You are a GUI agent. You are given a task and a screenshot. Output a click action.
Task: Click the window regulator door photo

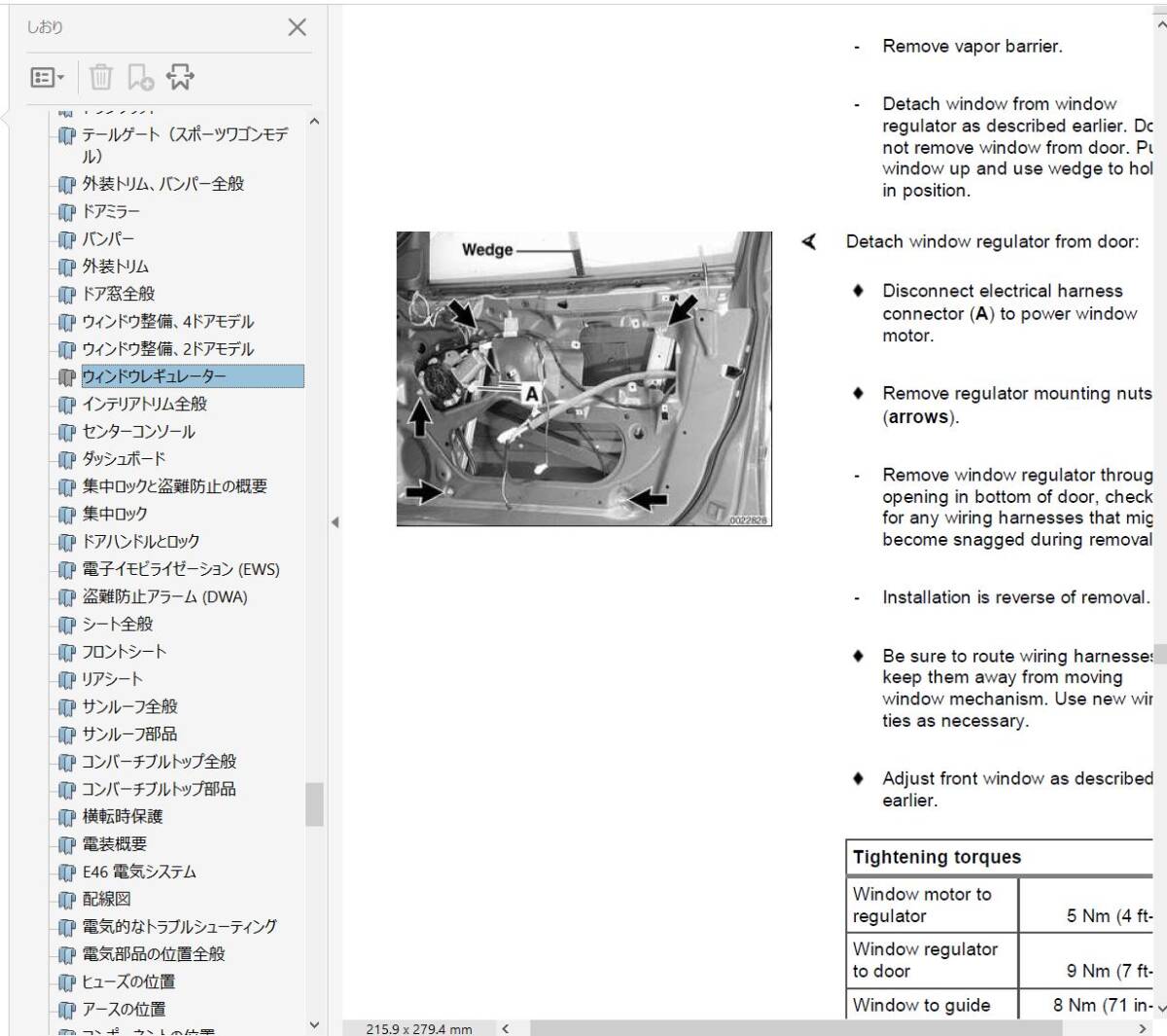pyautogui.click(x=583, y=378)
